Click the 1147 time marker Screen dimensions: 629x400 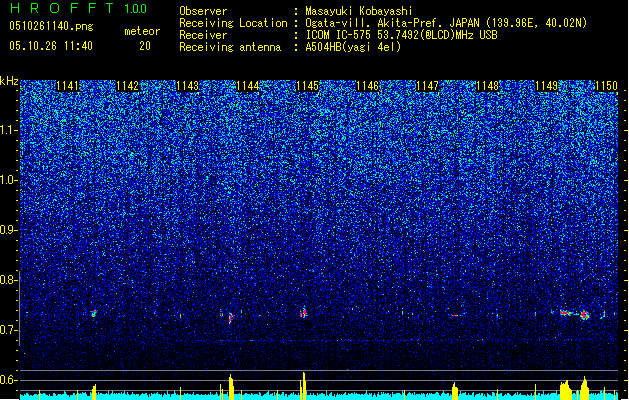pos(428,86)
